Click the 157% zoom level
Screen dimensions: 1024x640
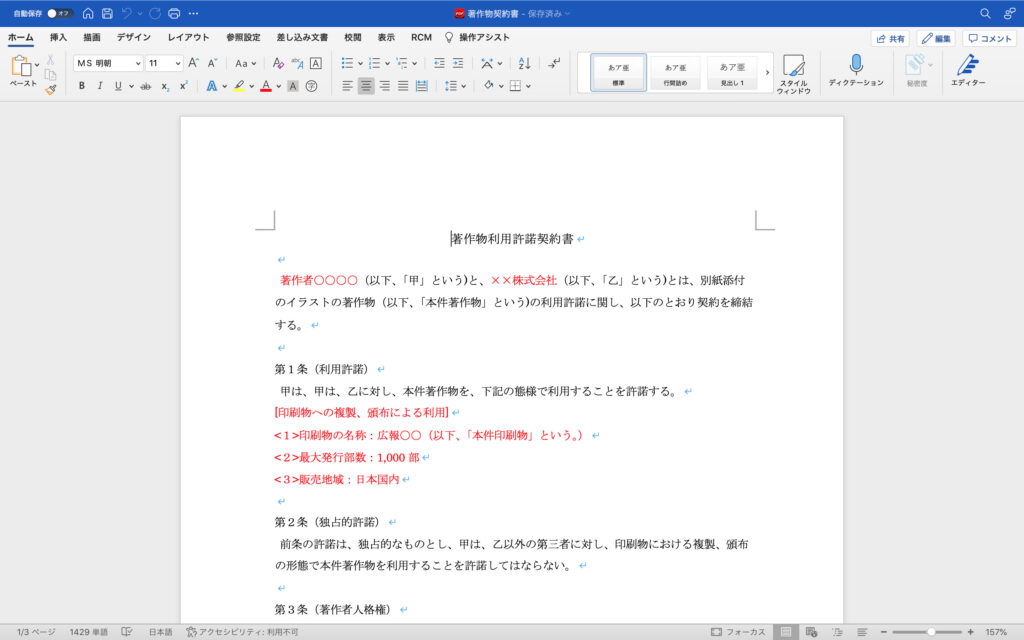pos(996,632)
